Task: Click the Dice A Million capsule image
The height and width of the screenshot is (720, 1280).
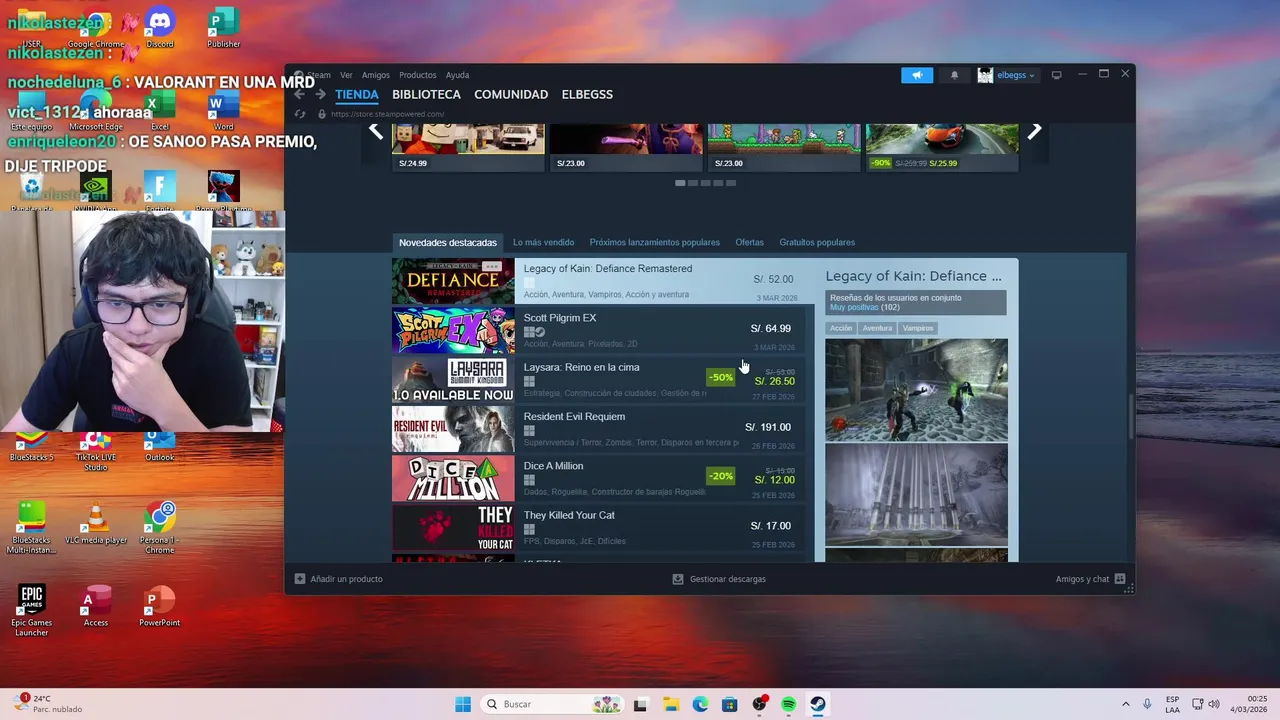Action: [453, 478]
